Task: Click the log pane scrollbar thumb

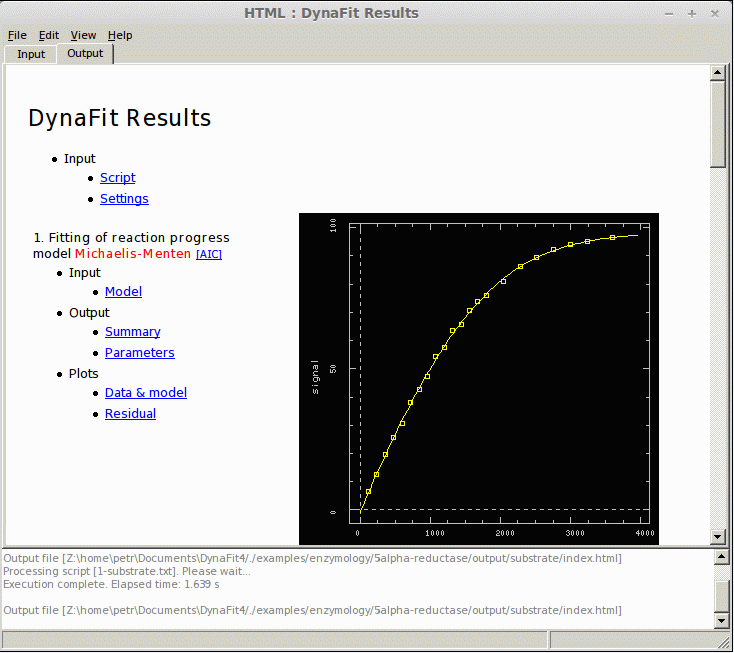Action: (721, 595)
